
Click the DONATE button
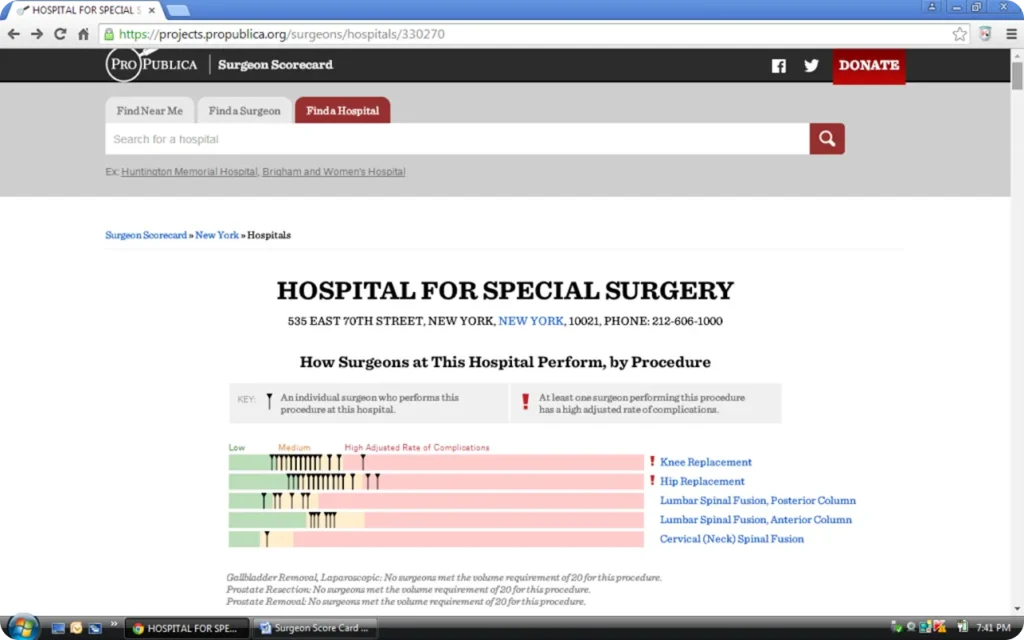pos(868,66)
